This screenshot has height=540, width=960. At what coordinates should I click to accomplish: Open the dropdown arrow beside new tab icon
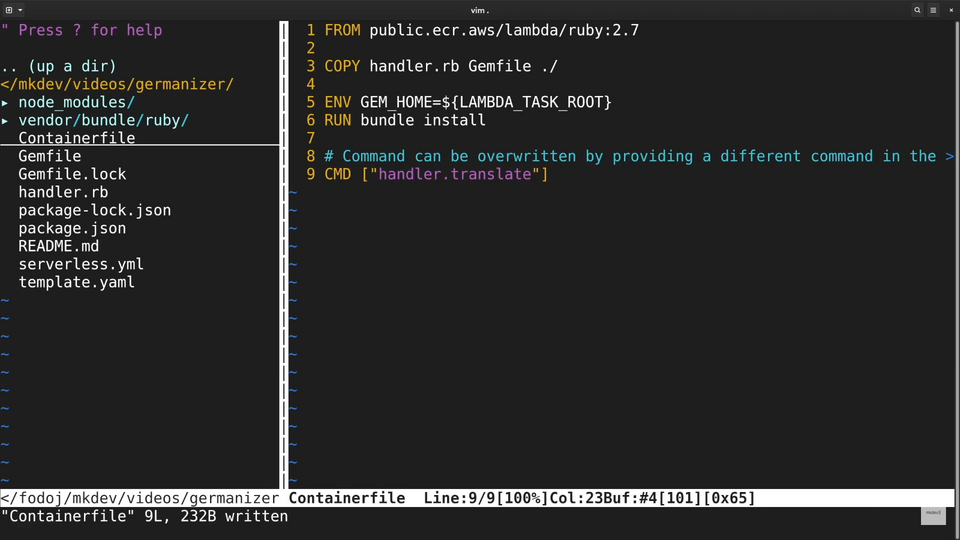click(x=20, y=10)
